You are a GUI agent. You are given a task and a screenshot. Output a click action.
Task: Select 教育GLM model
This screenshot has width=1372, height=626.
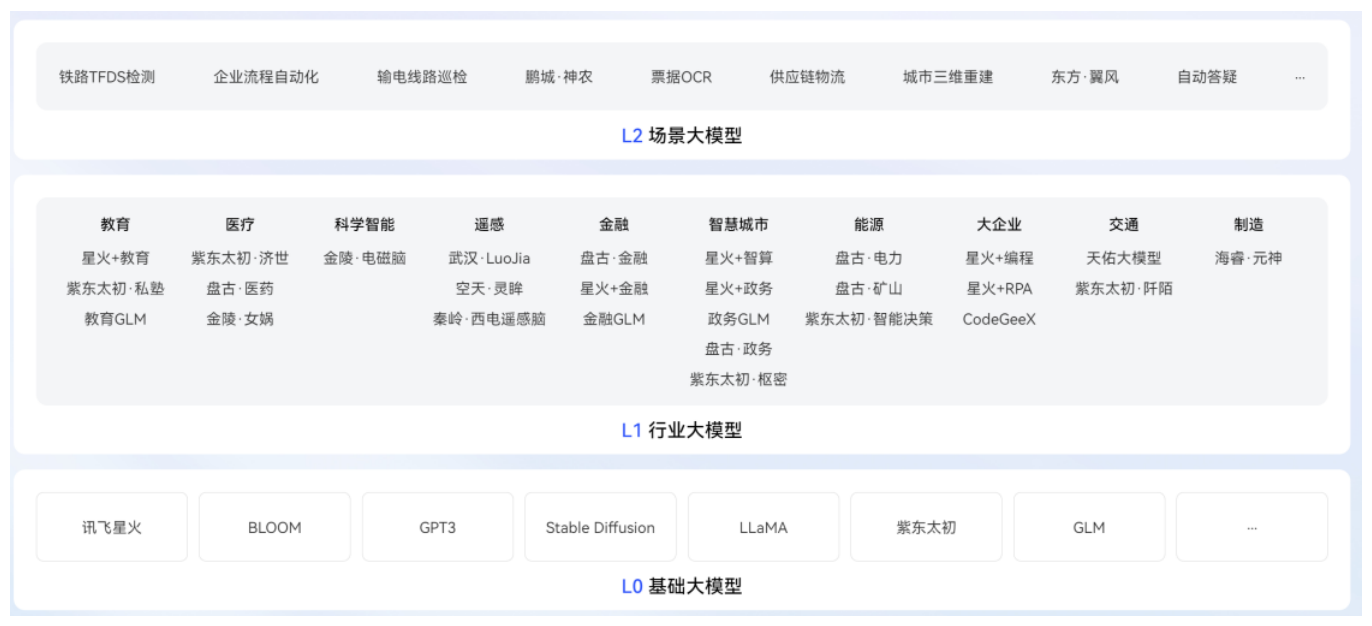[x=115, y=319]
